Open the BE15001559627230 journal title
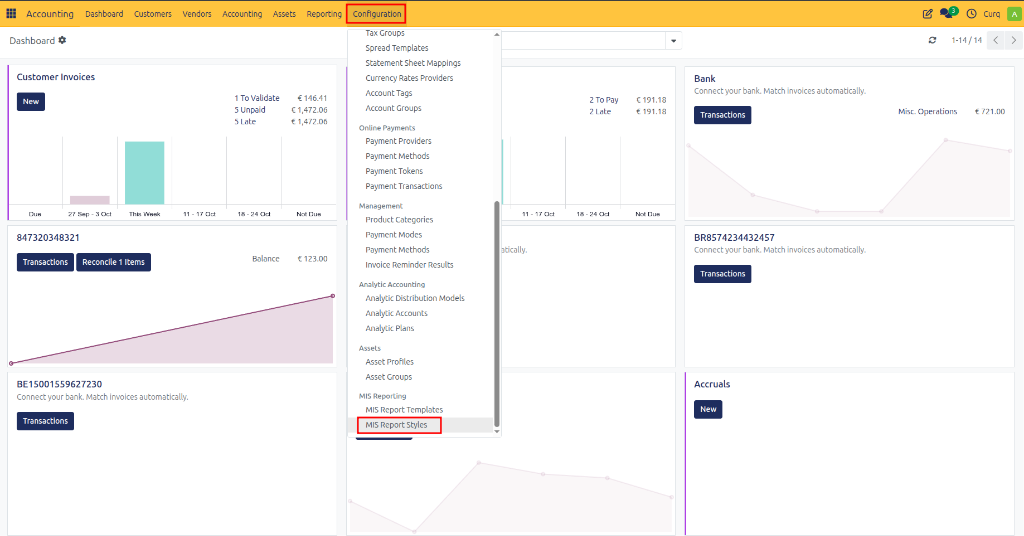The height and width of the screenshot is (536, 1024). pyautogui.click(x=59, y=384)
